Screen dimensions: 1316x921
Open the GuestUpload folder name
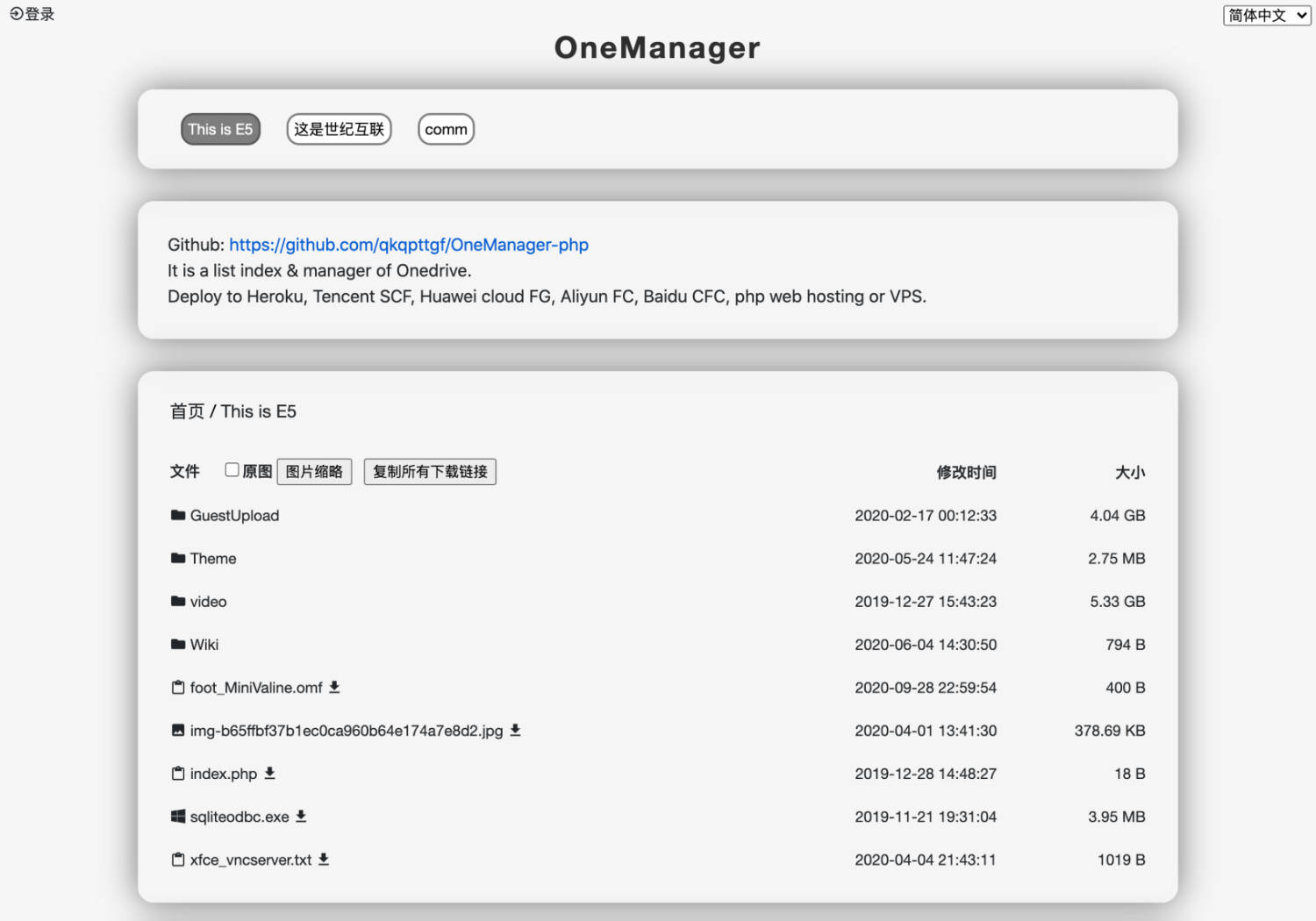click(x=234, y=516)
